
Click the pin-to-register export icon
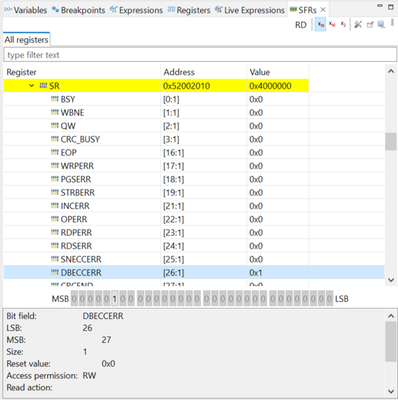click(370, 24)
